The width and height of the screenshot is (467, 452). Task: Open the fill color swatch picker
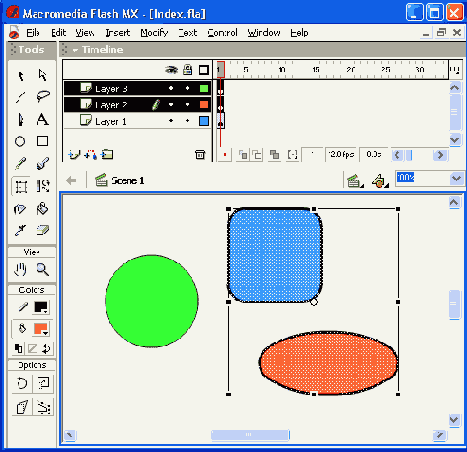[41, 329]
